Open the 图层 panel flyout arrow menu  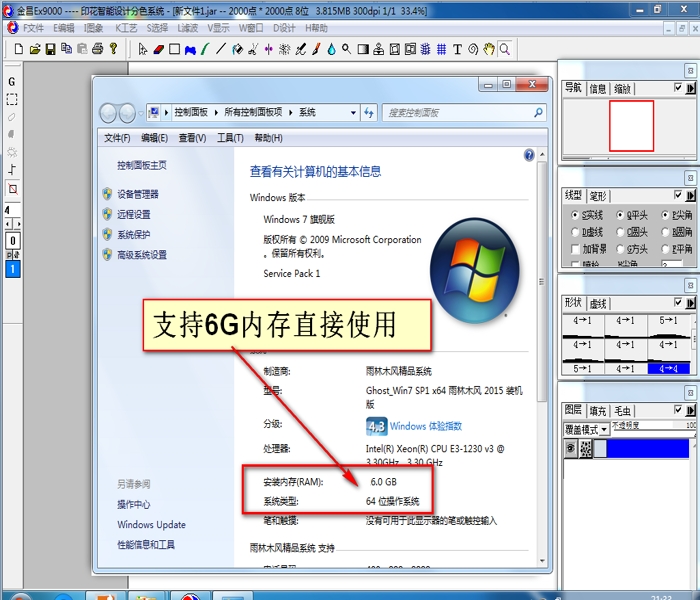(690, 410)
